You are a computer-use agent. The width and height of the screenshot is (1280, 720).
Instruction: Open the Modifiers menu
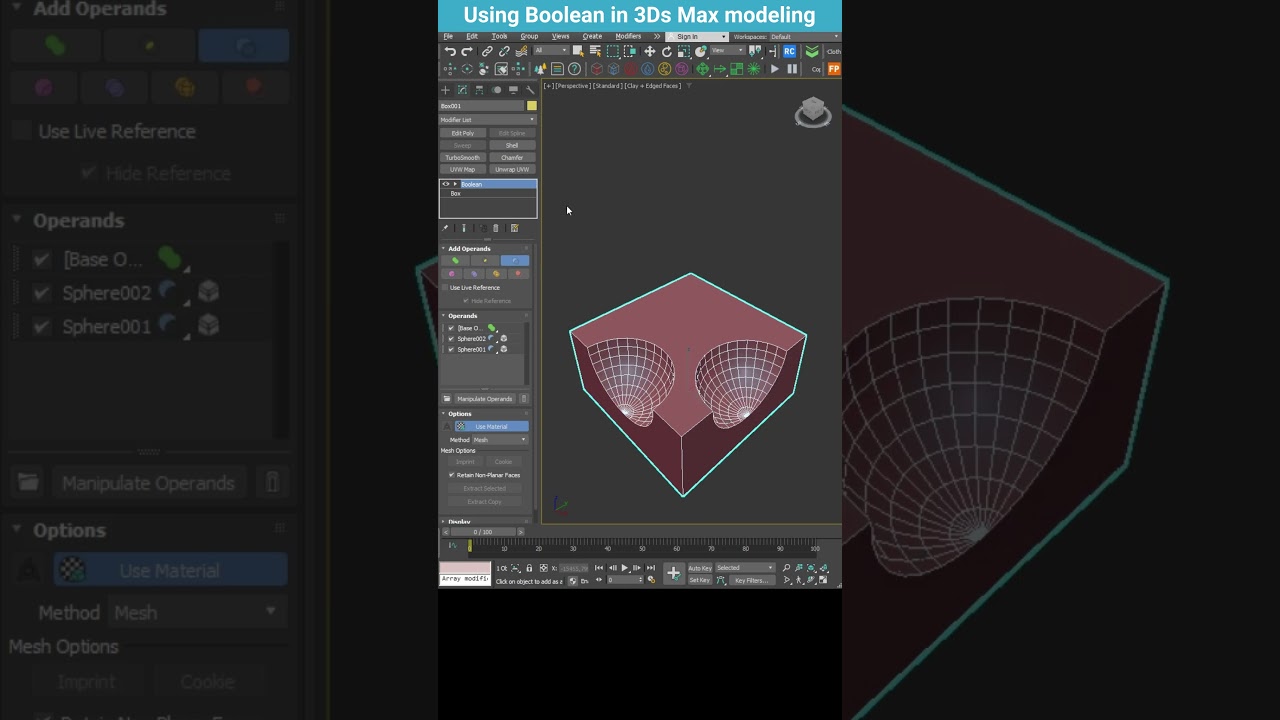[x=628, y=37]
